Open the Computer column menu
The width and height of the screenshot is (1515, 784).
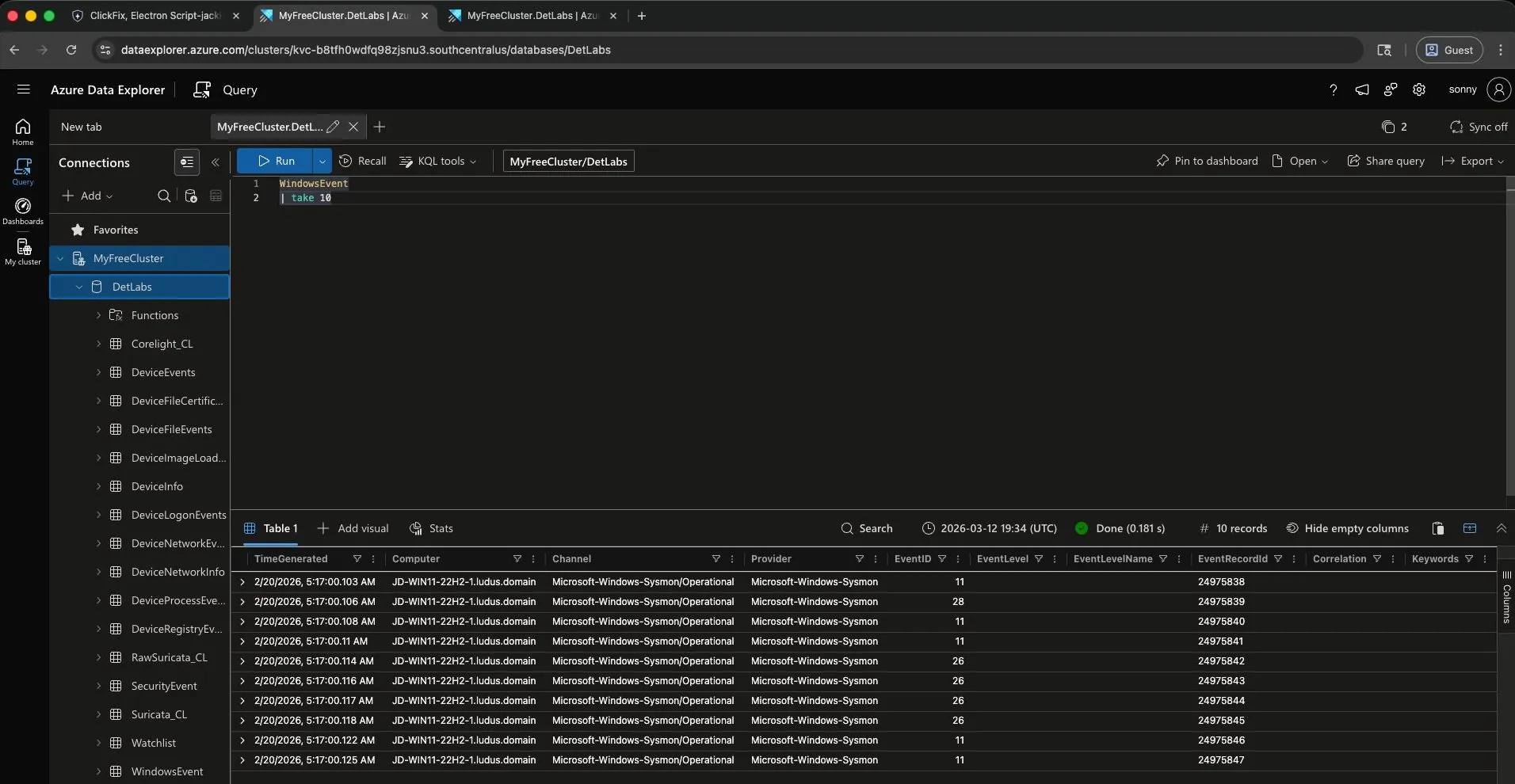pos(533,559)
